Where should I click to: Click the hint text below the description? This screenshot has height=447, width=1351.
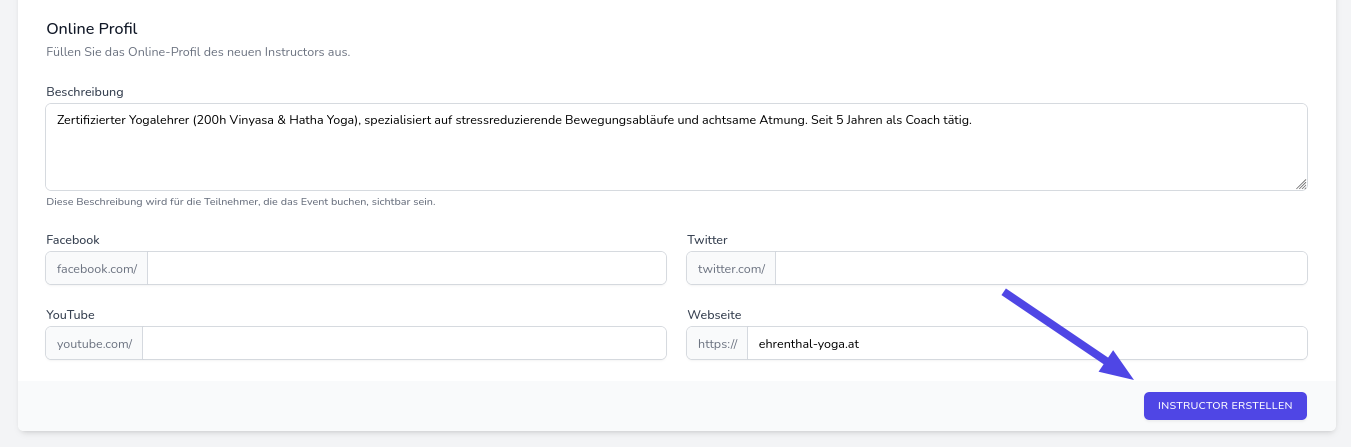pos(240,202)
